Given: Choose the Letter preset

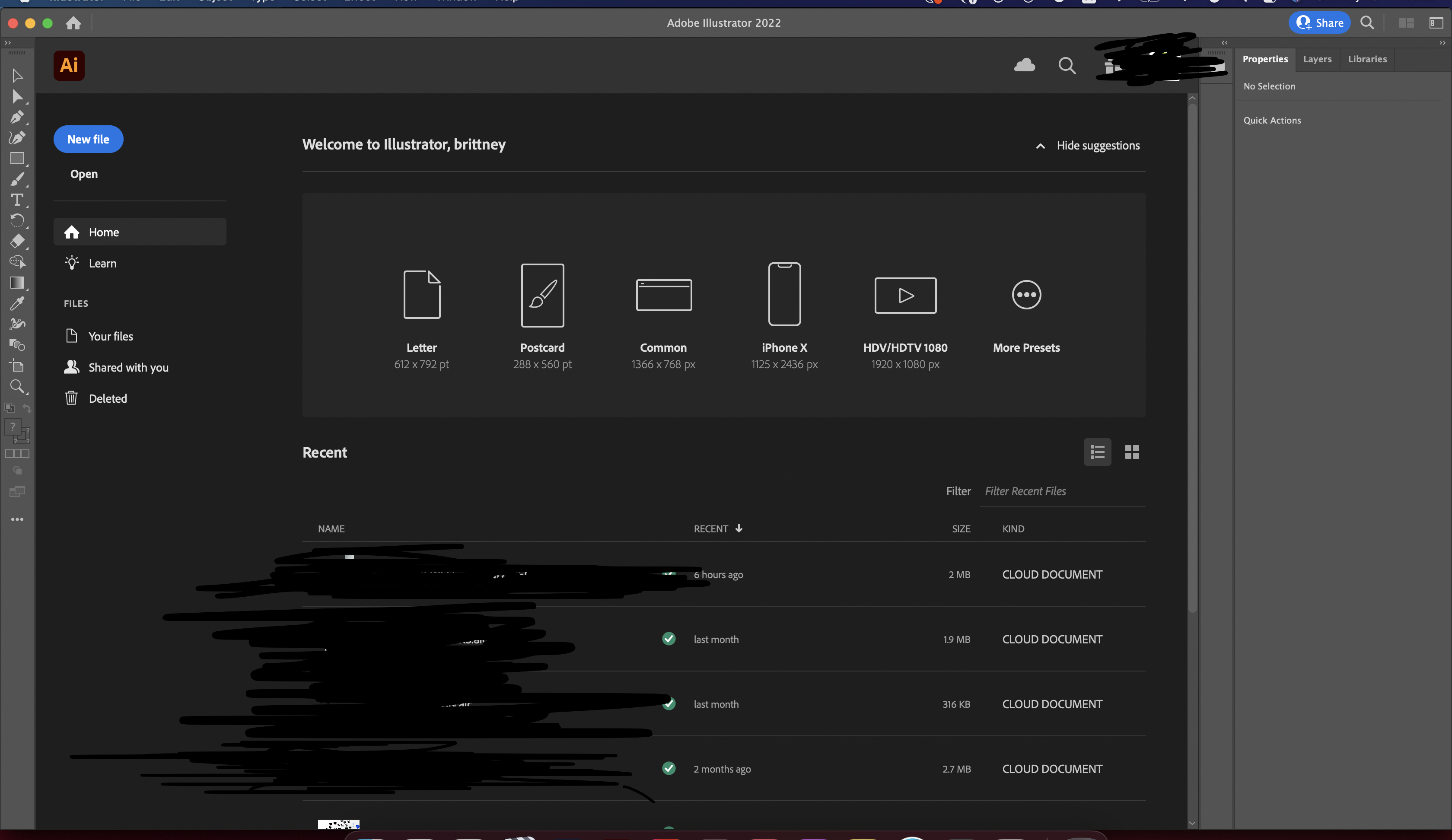Looking at the screenshot, I should [422, 316].
